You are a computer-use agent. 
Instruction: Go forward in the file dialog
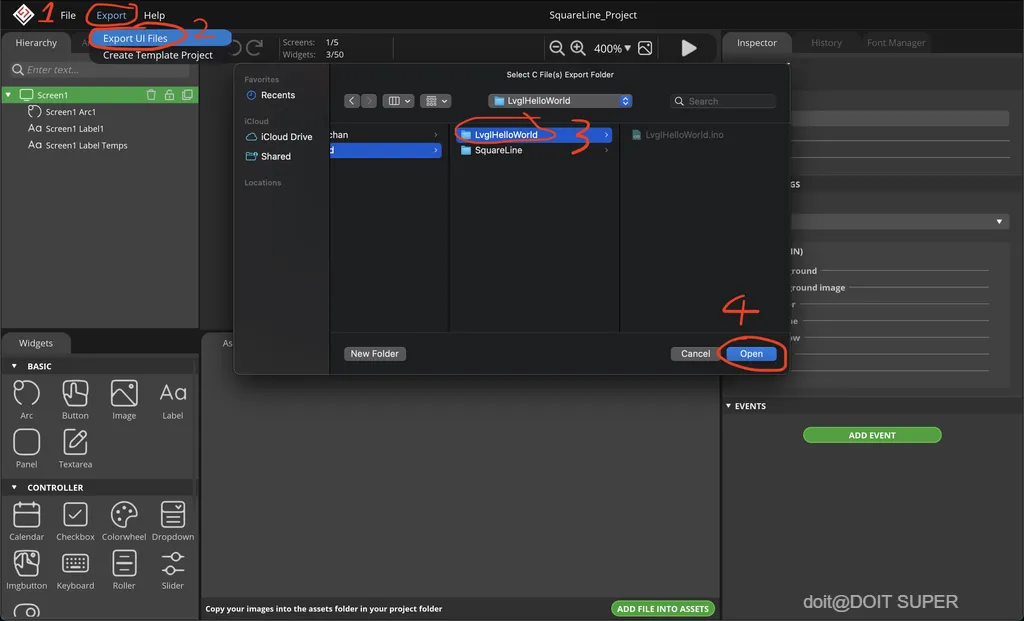pyautogui.click(x=369, y=101)
